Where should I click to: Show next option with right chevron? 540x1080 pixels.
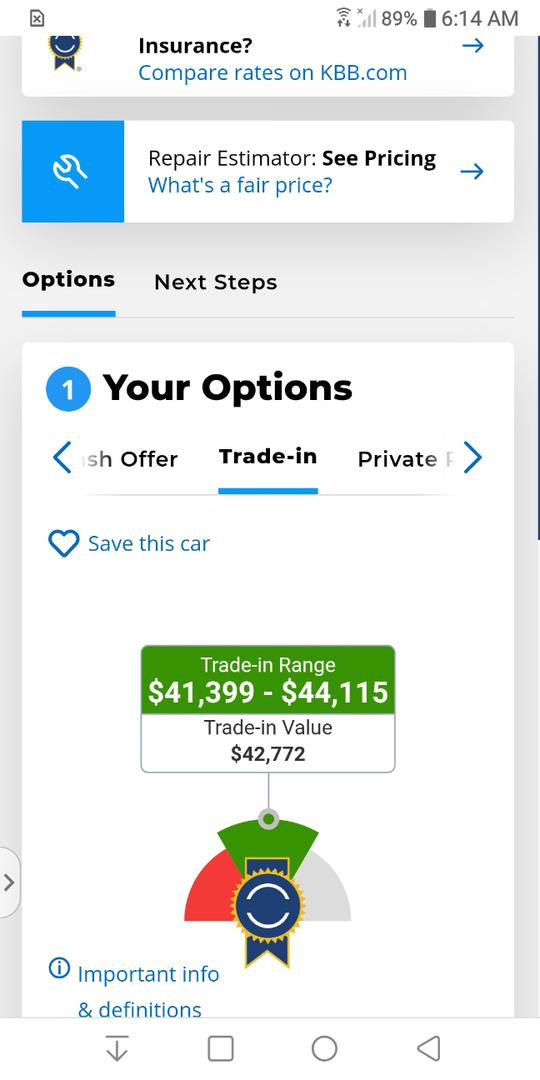click(472, 457)
